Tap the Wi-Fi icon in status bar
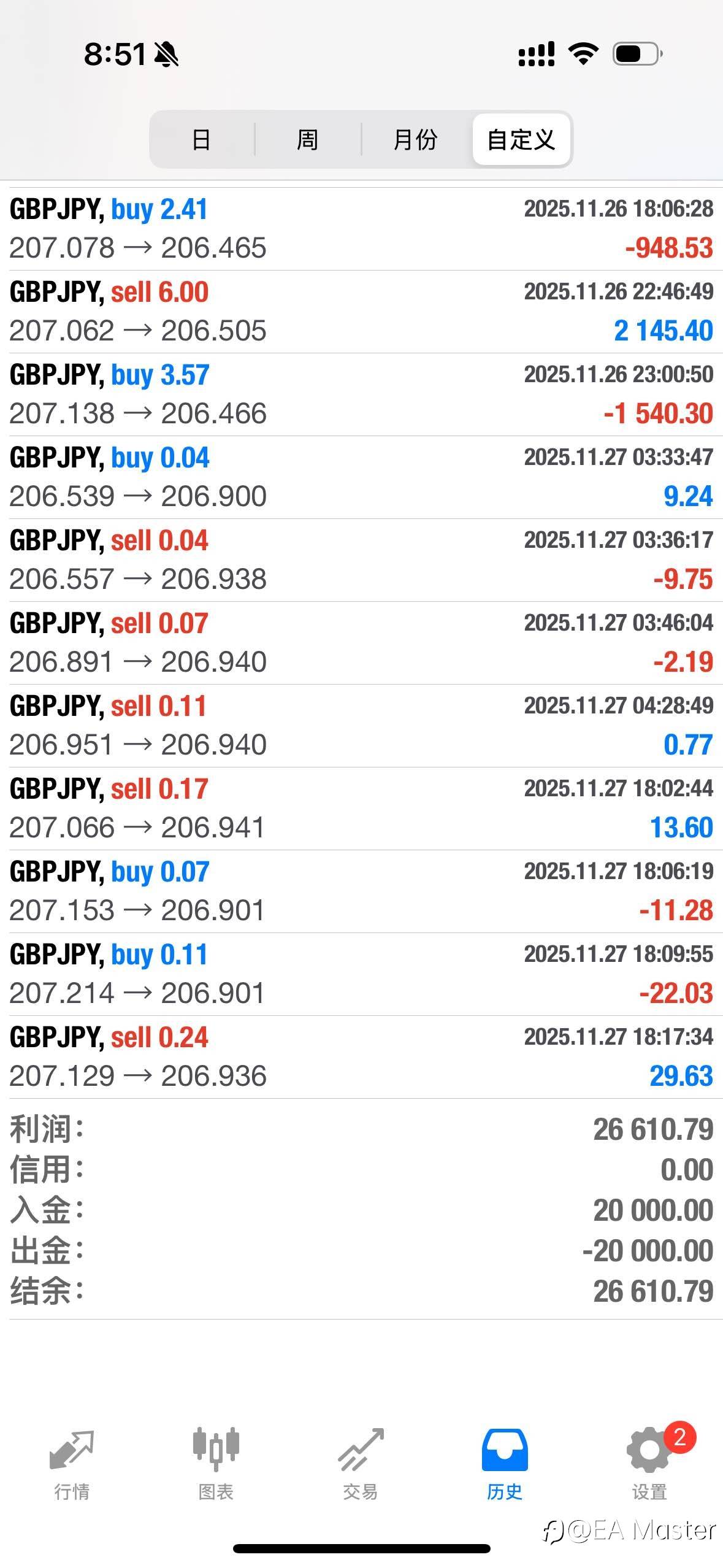Image resolution: width=723 pixels, height=1568 pixels. (x=583, y=54)
